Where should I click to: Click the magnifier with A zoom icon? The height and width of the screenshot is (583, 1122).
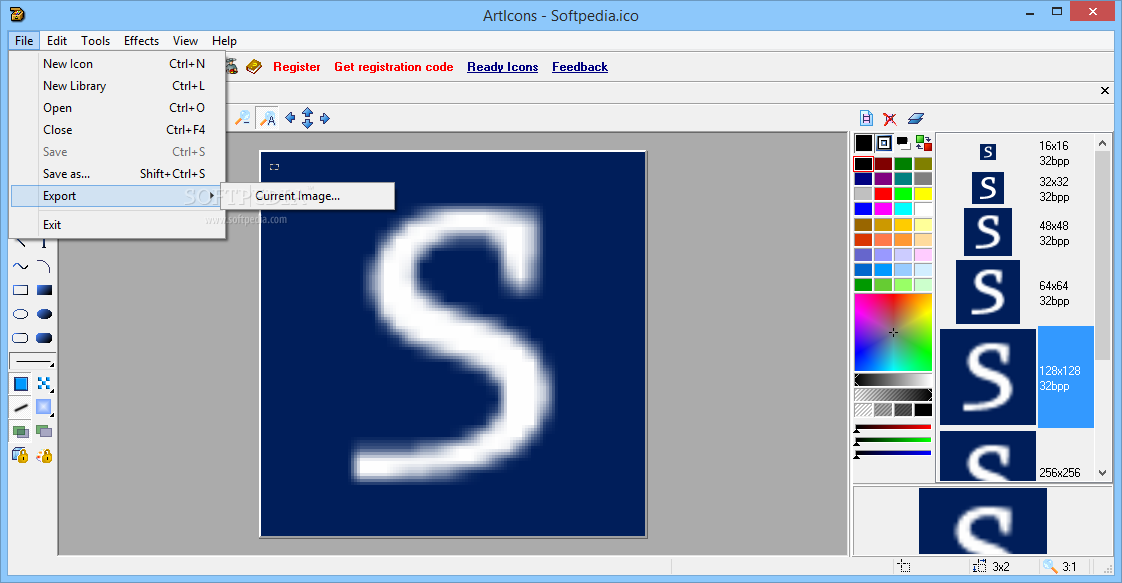tap(268, 118)
